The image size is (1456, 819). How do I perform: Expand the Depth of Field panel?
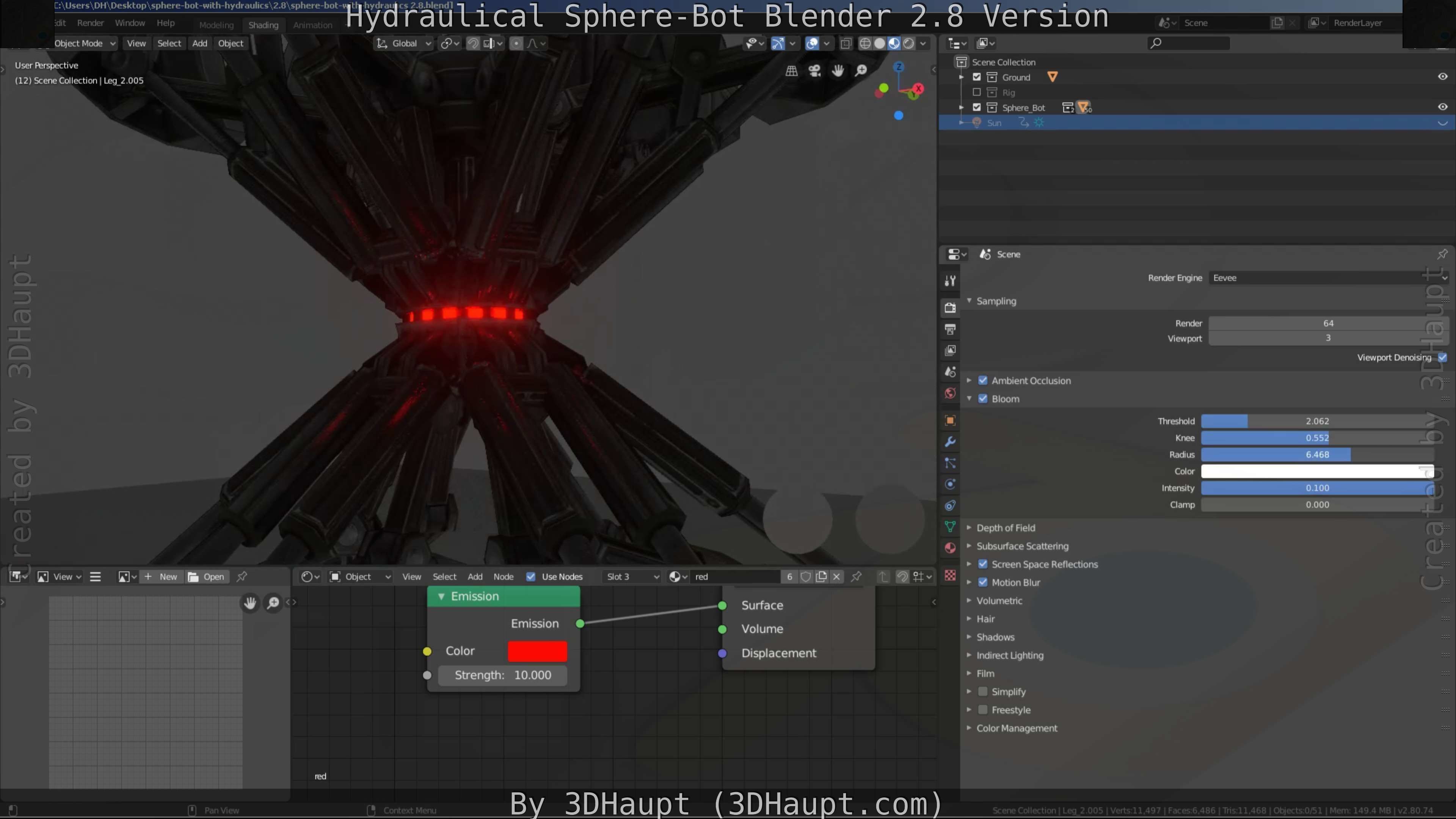point(1006,528)
